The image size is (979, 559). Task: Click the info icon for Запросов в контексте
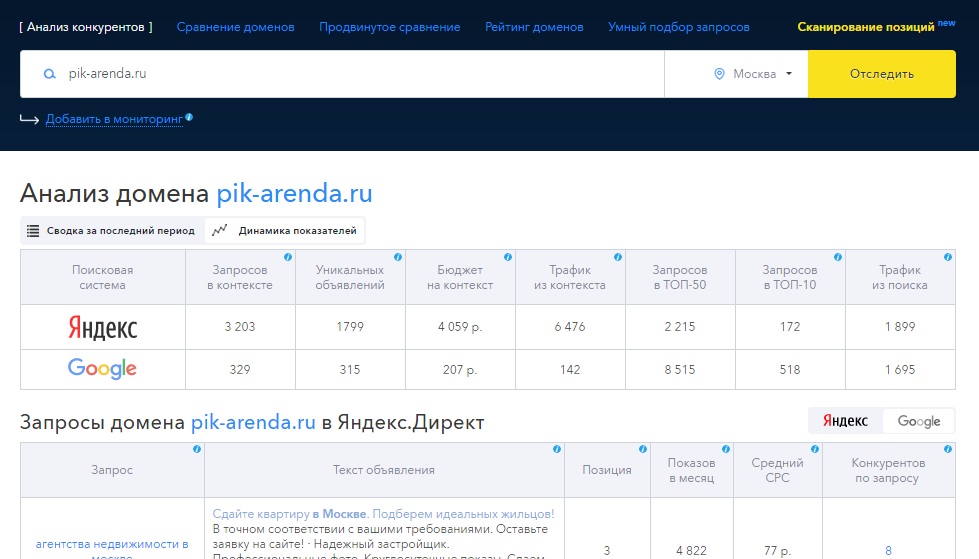(x=288, y=257)
